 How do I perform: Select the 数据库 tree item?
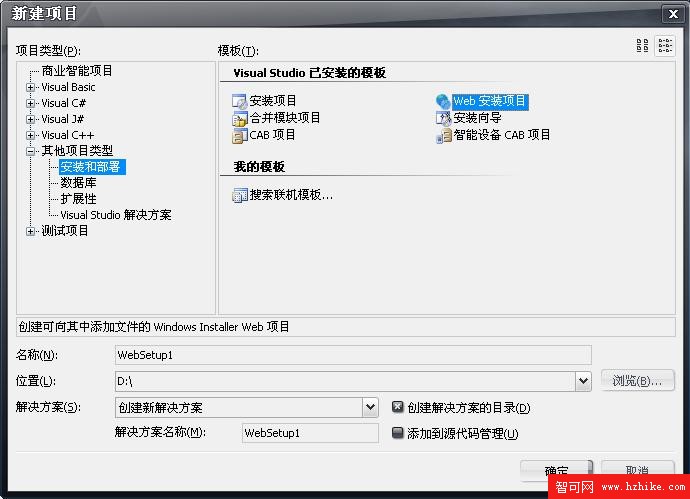click(x=78, y=183)
